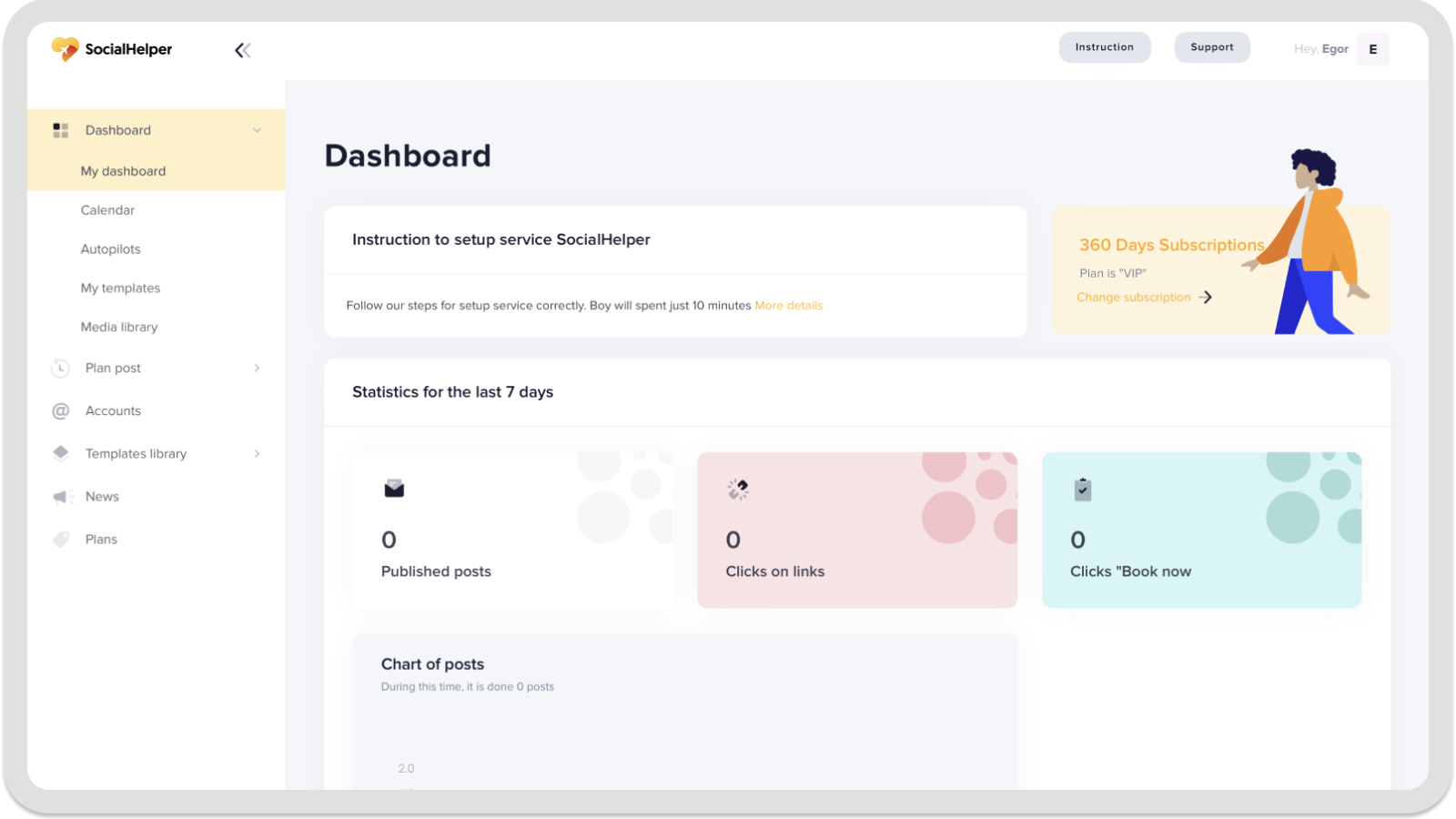Screen dimensions: 1456x819
Task: Click the News megaphone icon
Action: click(x=62, y=496)
